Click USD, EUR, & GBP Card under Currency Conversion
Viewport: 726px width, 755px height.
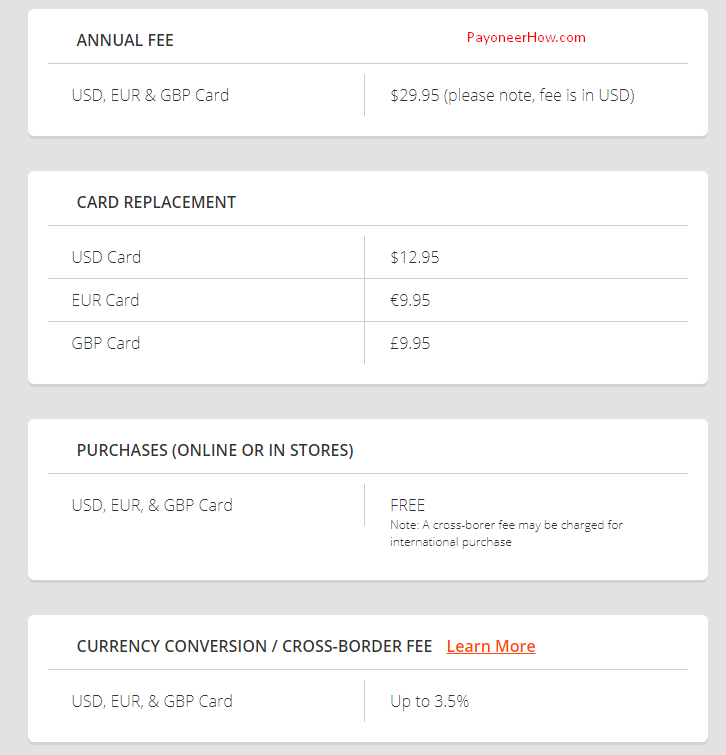click(x=152, y=701)
